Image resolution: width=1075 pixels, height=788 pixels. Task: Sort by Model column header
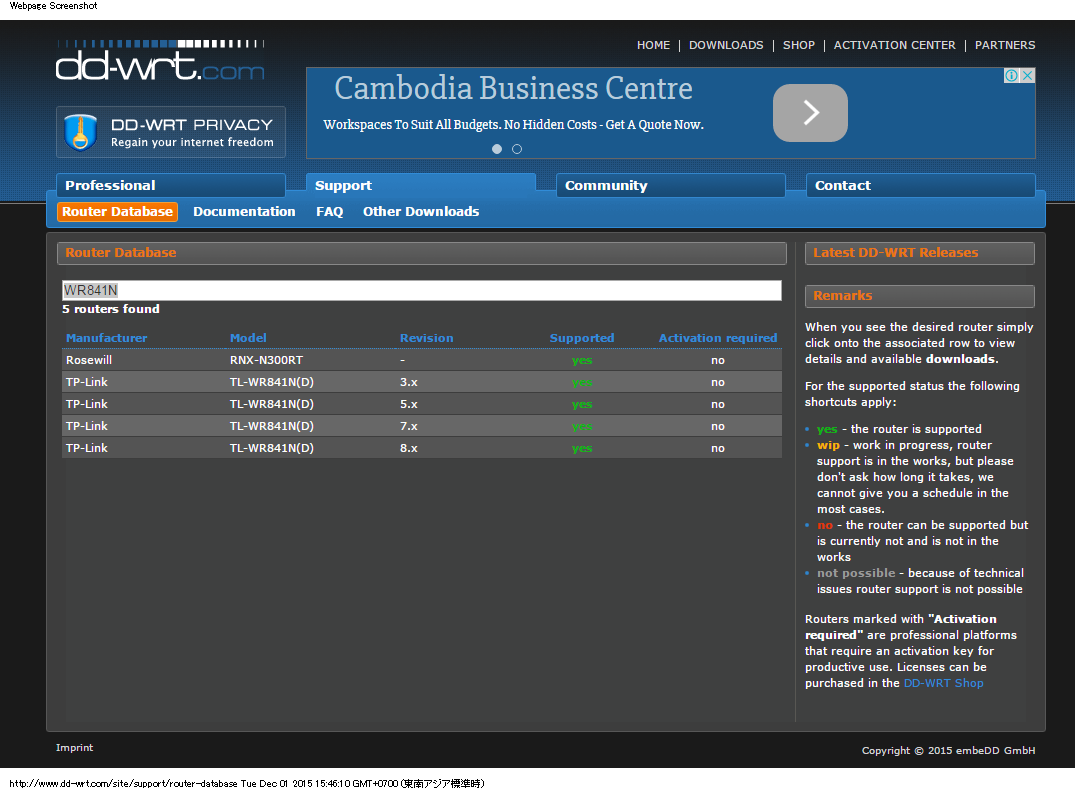248,338
